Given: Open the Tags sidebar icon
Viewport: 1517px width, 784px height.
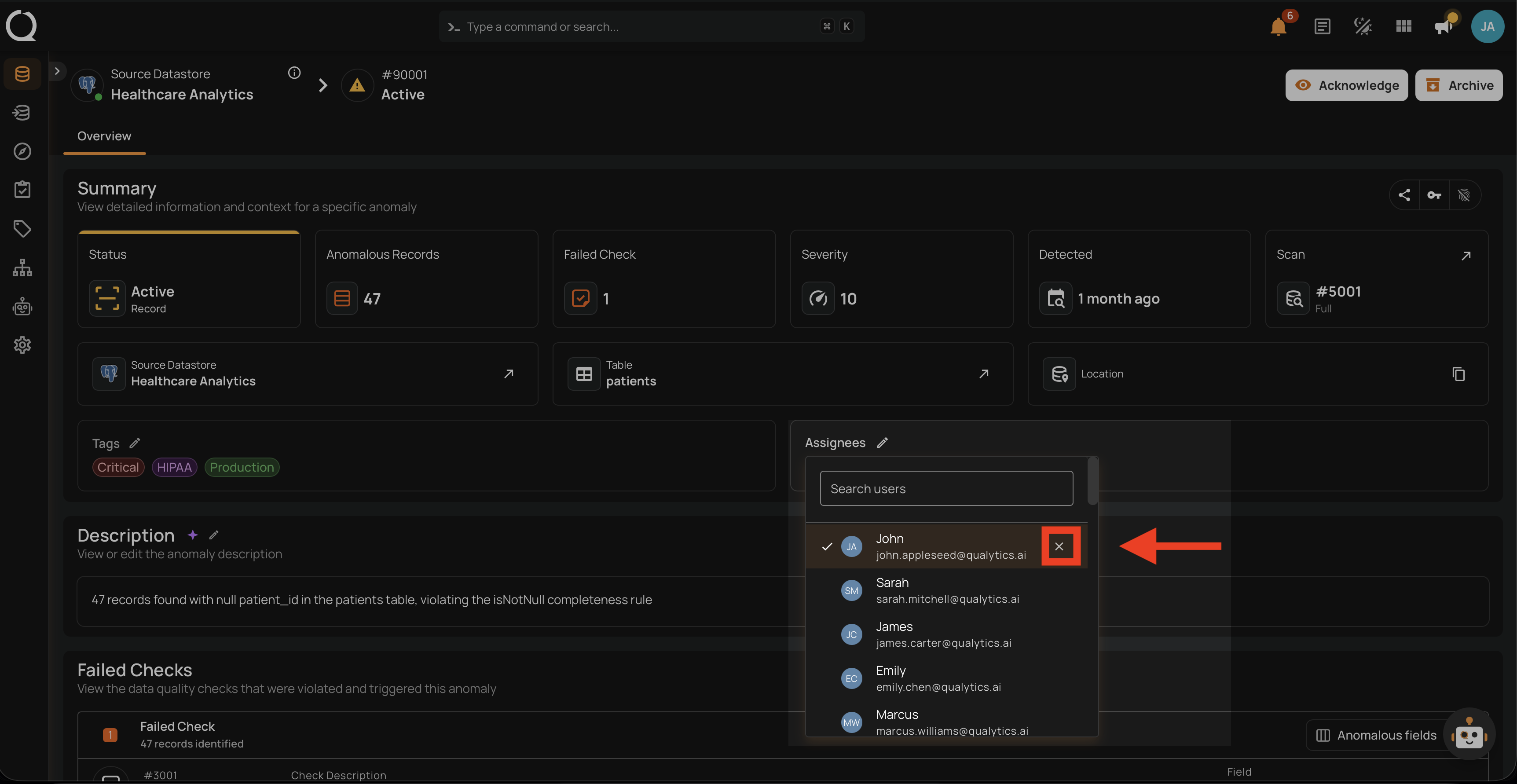Looking at the screenshot, I should click(22, 228).
